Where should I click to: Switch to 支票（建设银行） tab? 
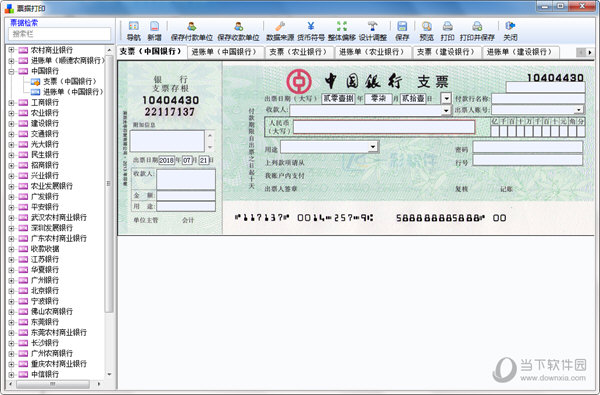pos(447,52)
